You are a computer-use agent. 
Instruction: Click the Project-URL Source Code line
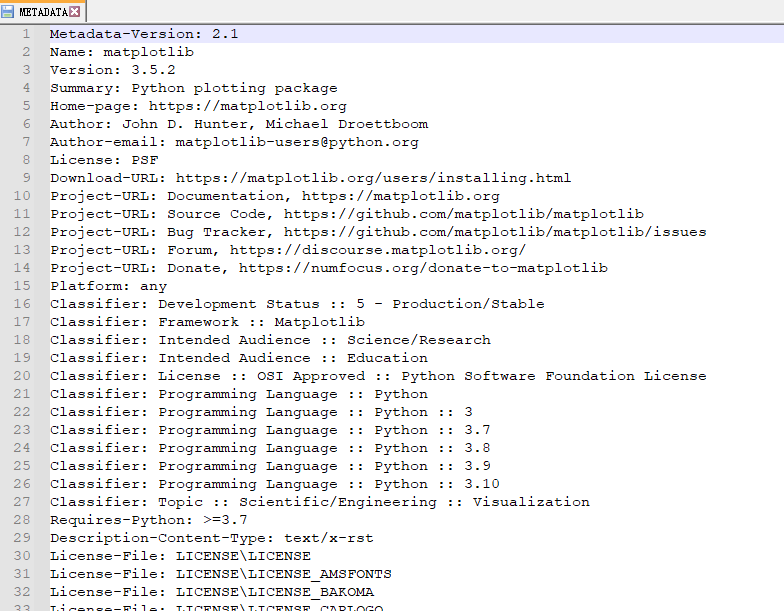click(346, 214)
